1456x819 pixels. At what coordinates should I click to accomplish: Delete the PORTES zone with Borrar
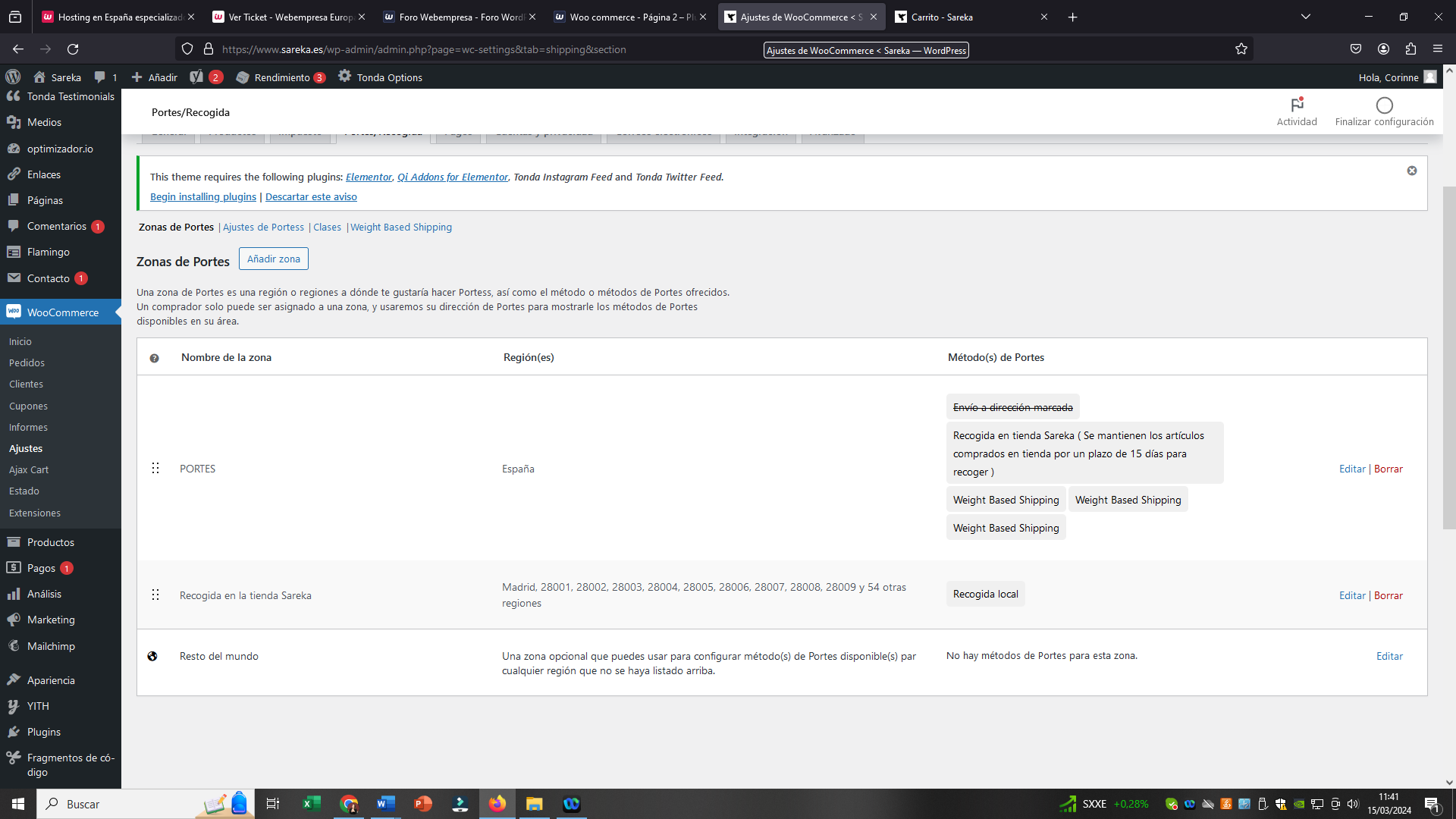tap(1389, 469)
